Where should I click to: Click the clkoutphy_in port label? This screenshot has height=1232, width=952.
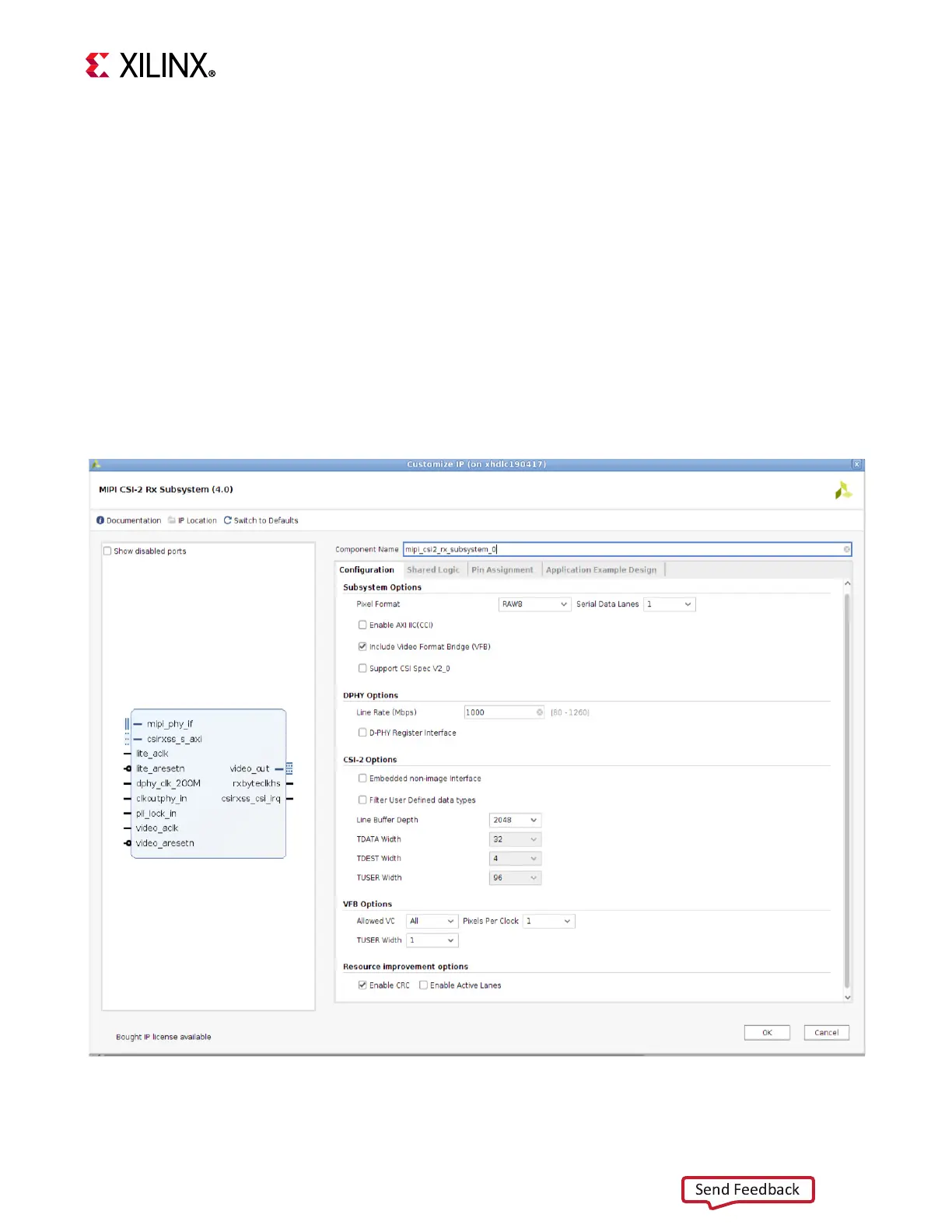pos(162,799)
